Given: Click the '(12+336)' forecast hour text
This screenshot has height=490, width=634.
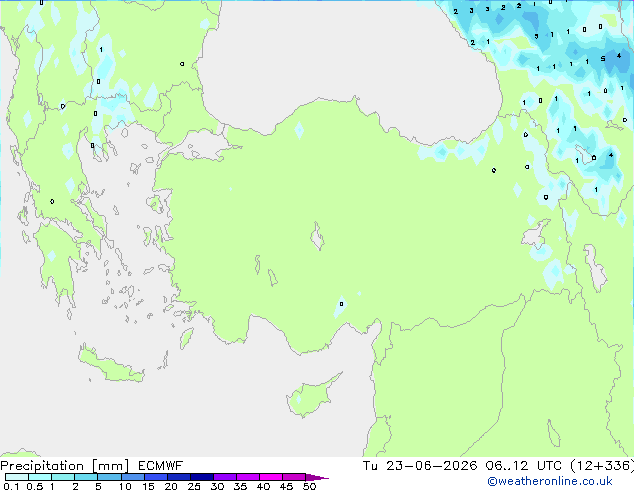Looking at the screenshot, I should pos(602,466).
